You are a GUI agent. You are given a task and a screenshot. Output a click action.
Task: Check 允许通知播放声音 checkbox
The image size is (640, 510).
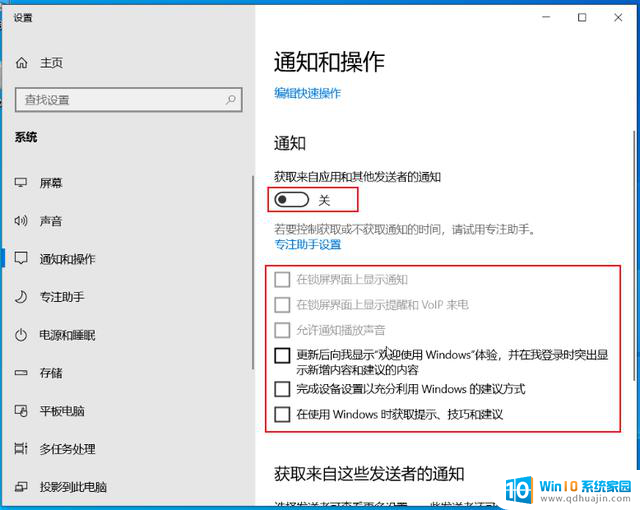[x=282, y=330]
